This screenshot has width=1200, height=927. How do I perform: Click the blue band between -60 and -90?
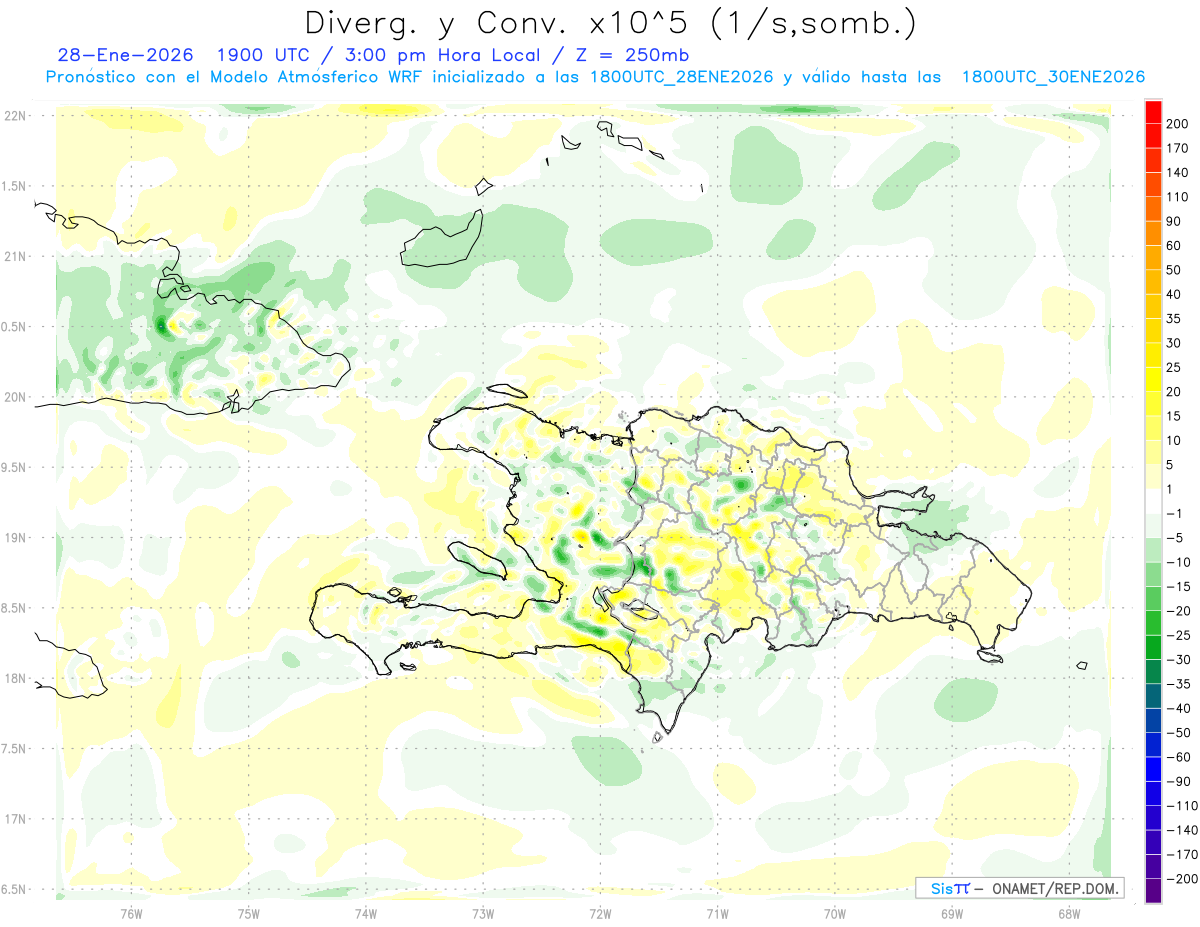click(1153, 768)
